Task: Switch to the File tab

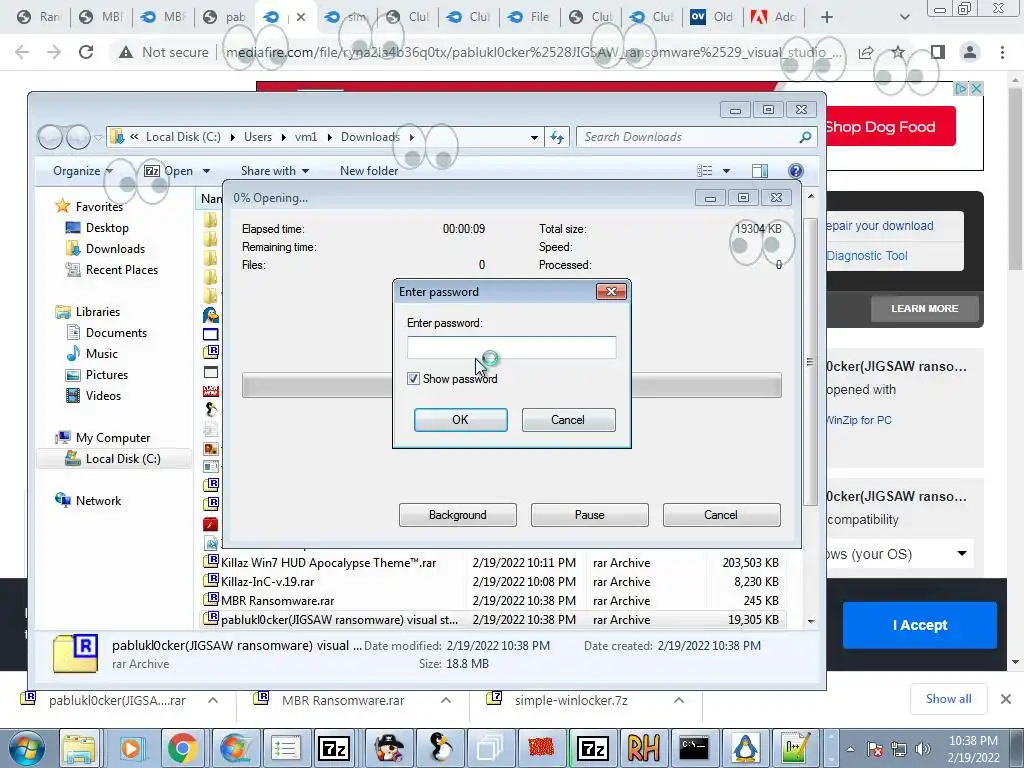Action: [529, 17]
